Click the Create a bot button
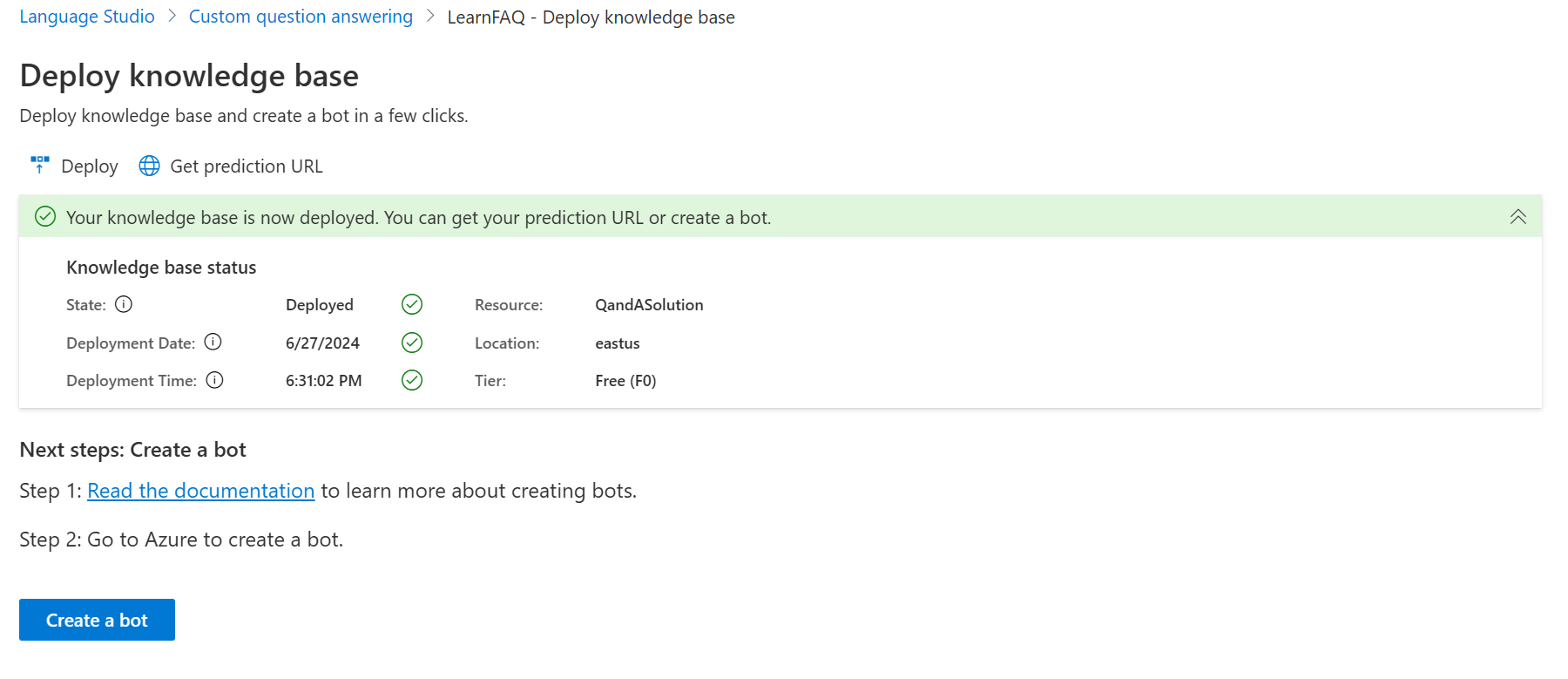1568x679 pixels. pyautogui.click(x=97, y=620)
